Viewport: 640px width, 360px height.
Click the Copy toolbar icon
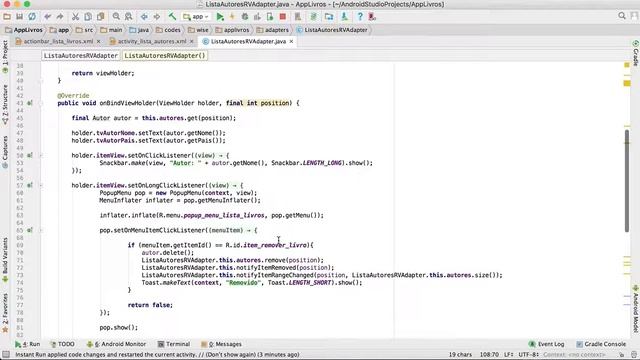(x=88, y=17)
